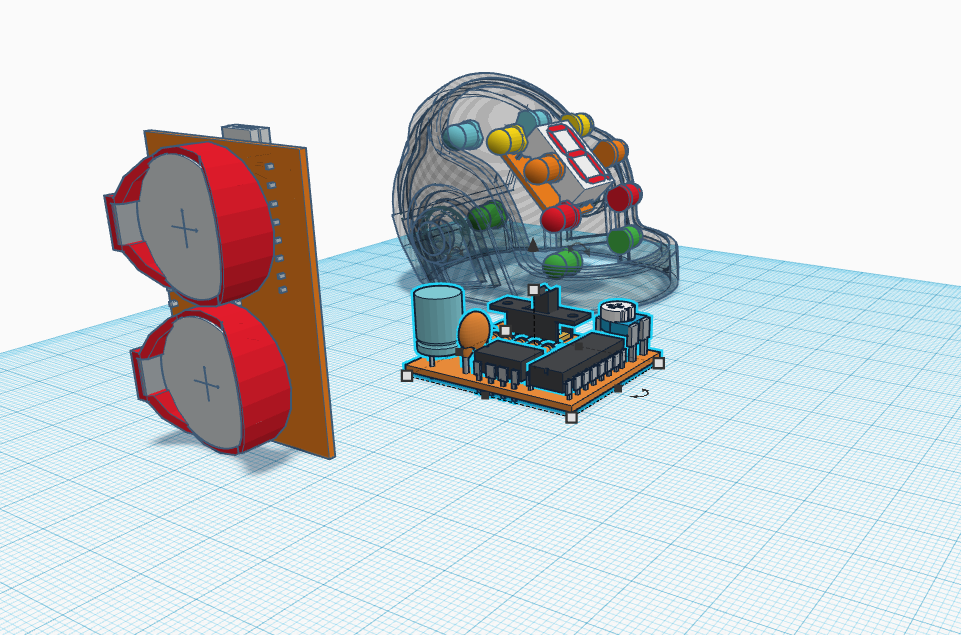
Task: Click the white handle behind the orange disc capacitor
Action: [505, 331]
